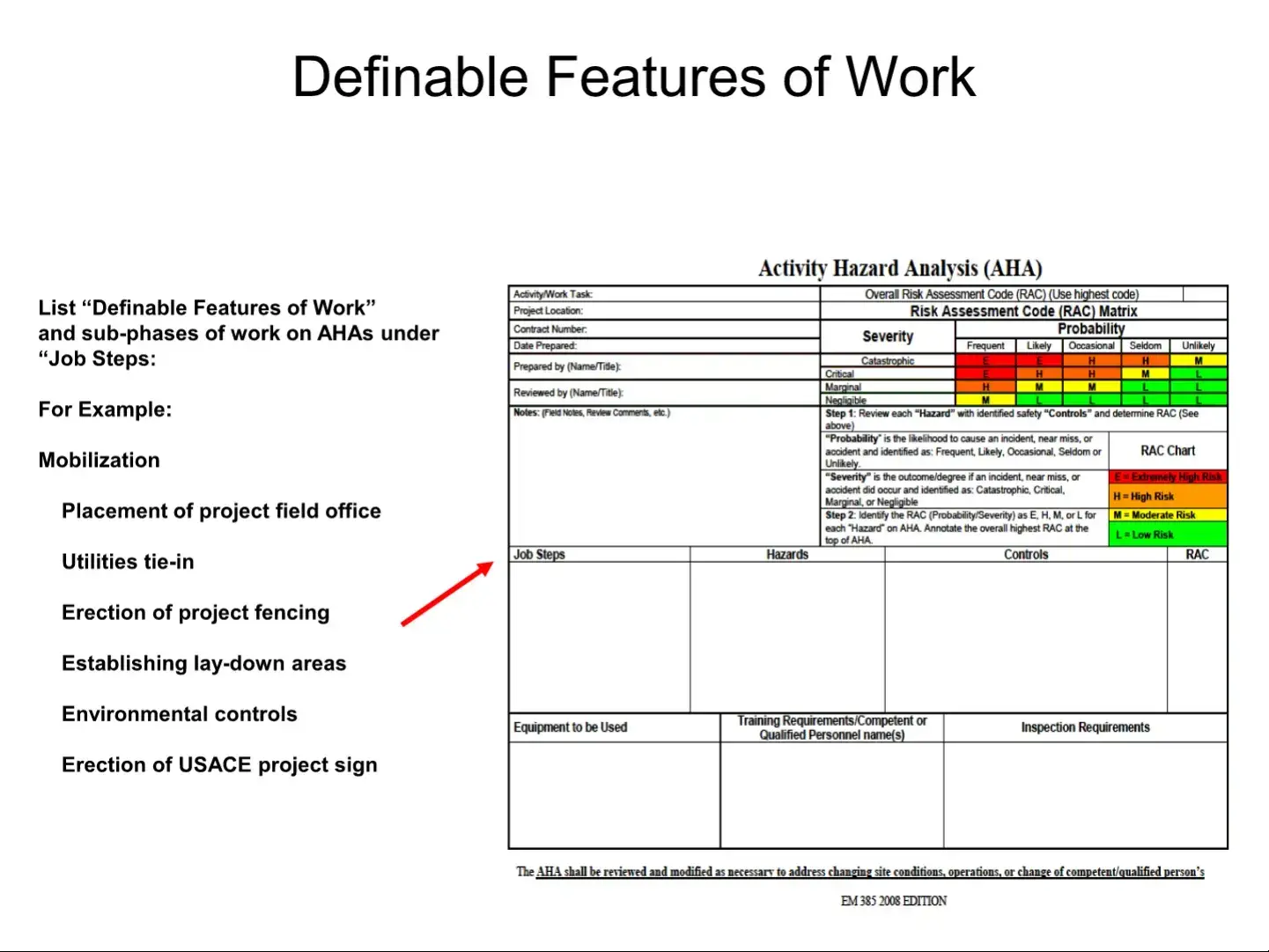Click the underlined AHA review footer sentence
Viewport: 1269px width, 952px height.
[860, 872]
